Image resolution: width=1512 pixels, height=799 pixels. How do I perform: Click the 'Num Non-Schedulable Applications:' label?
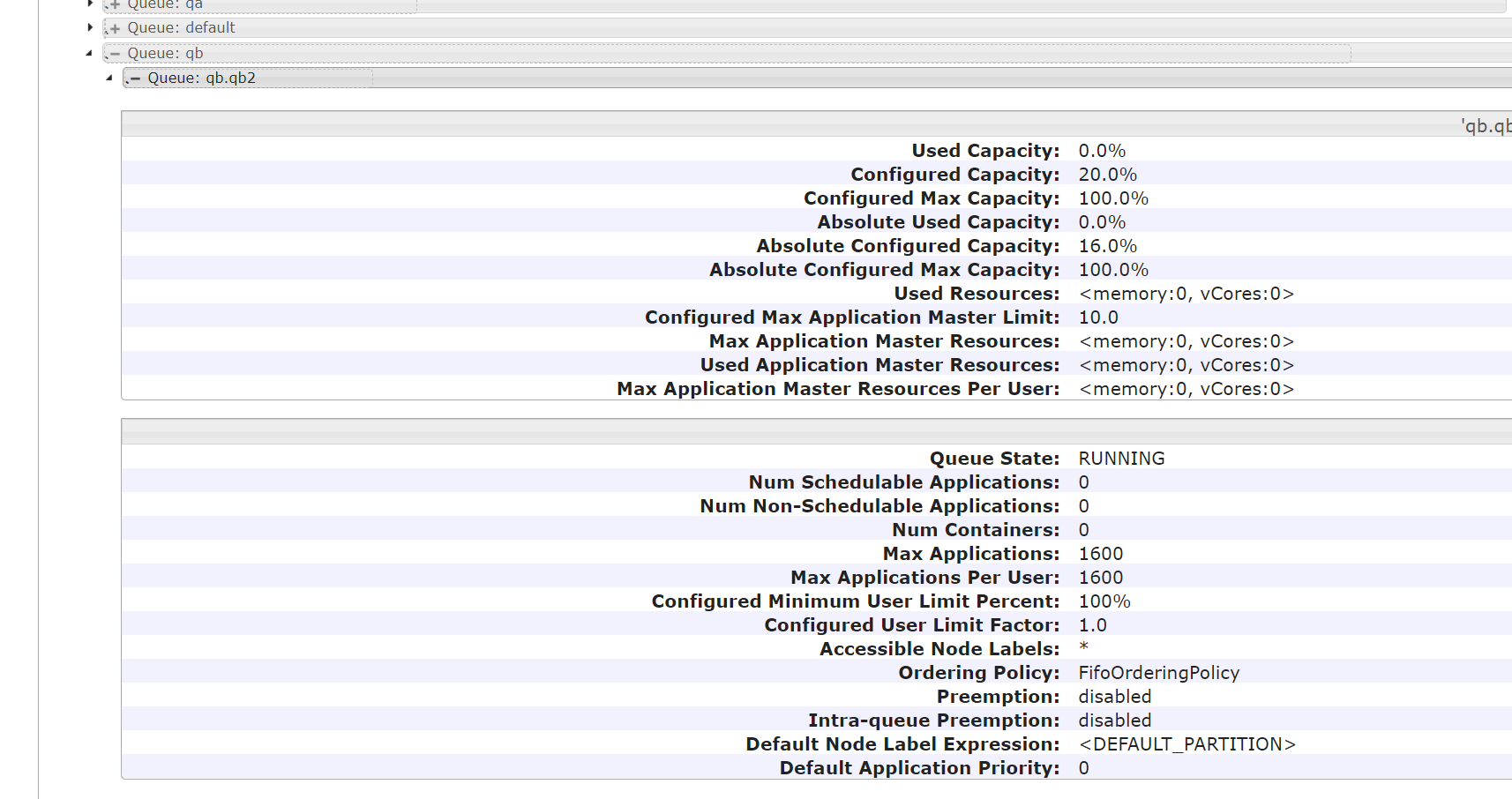(880, 506)
